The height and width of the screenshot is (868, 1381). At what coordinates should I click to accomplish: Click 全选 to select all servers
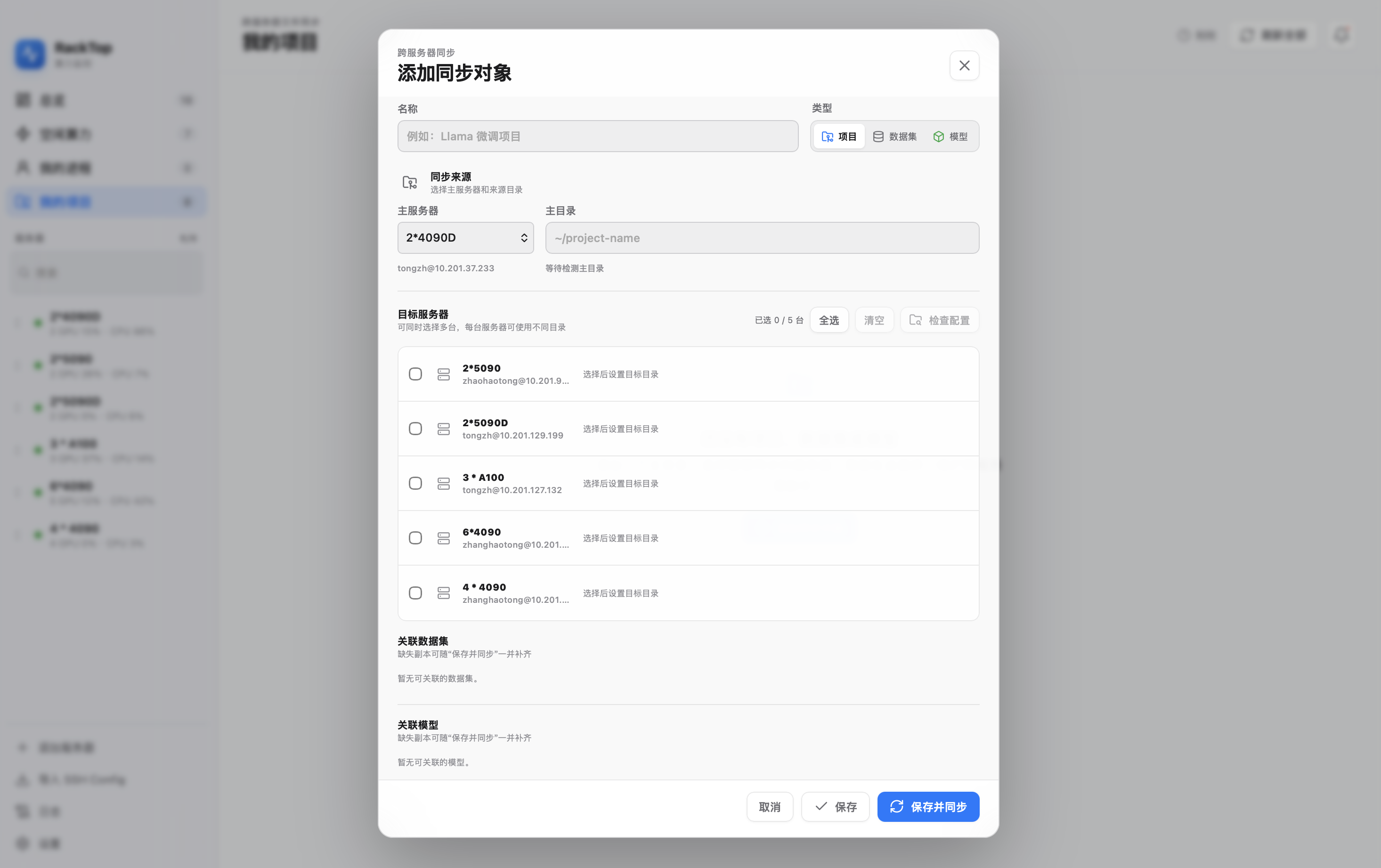(829, 320)
